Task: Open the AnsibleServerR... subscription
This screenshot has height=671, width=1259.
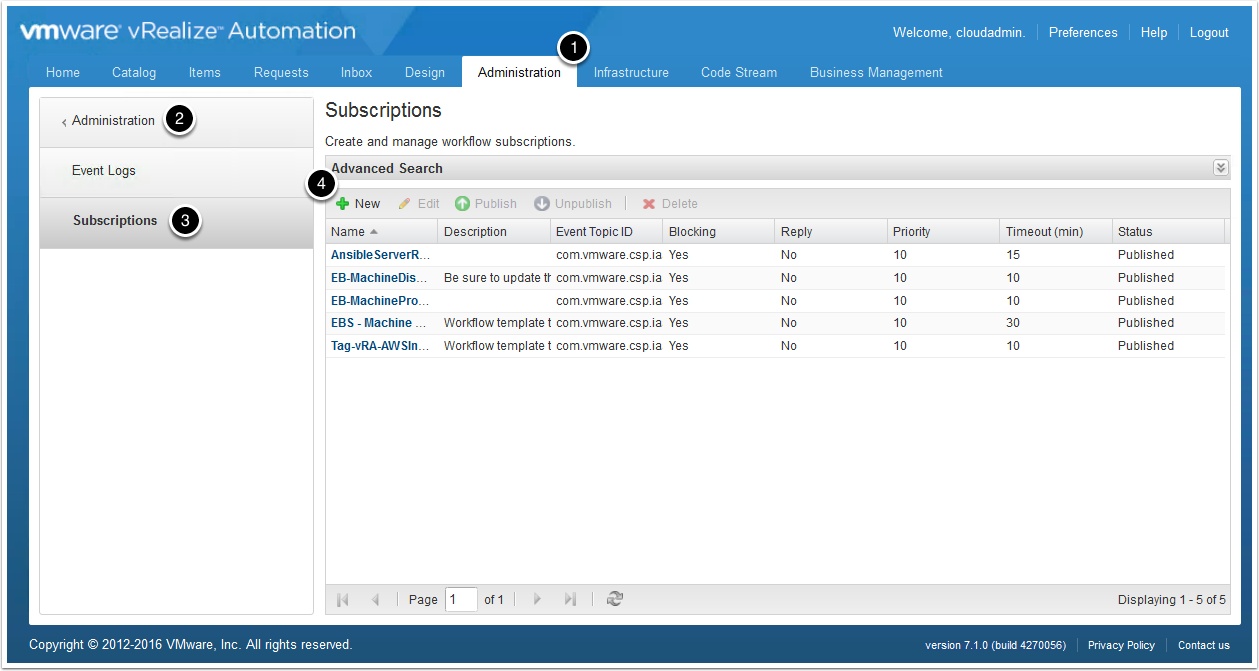Action: pos(380,255)
